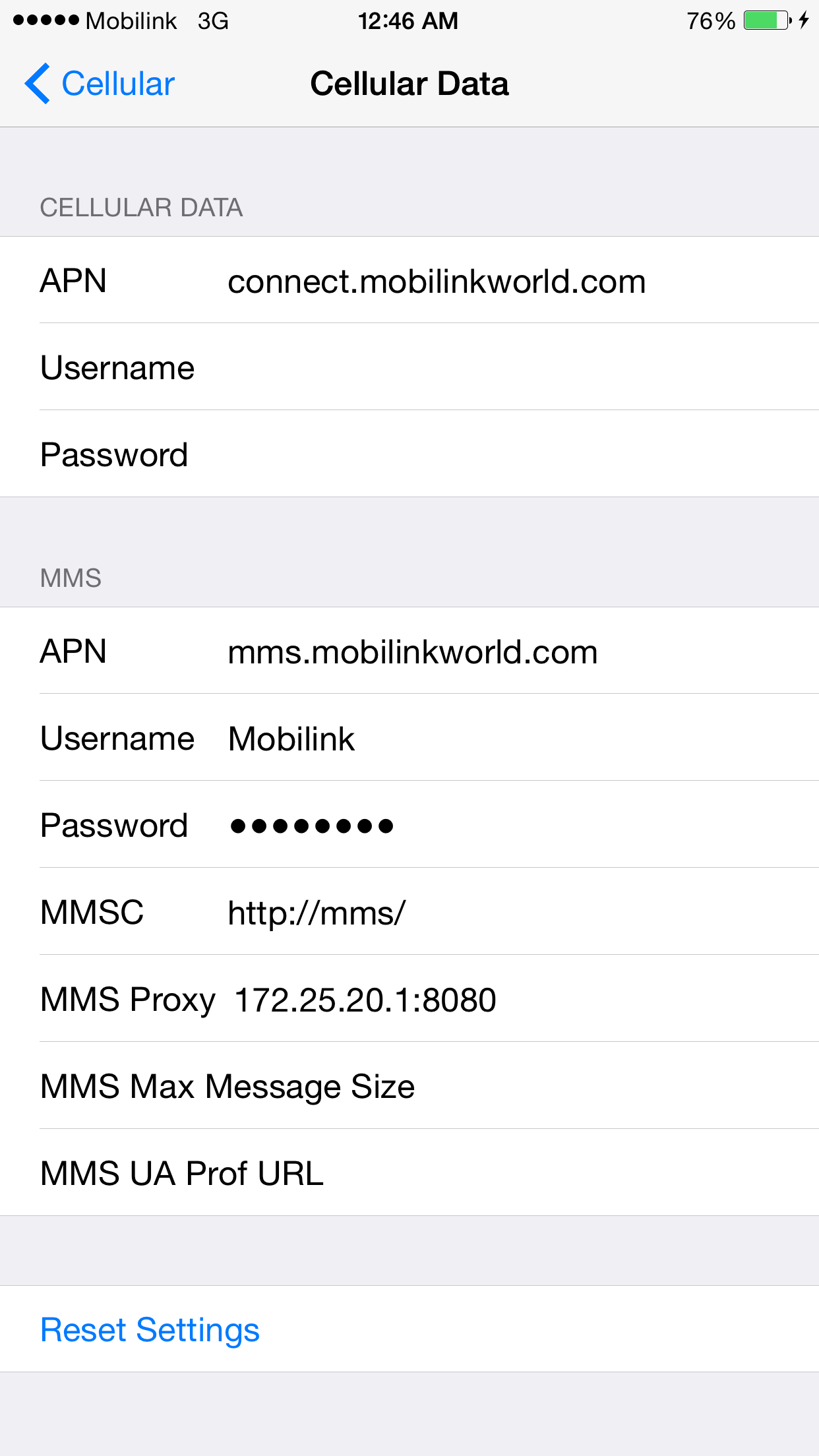Select MMS Max Message Size field
819x1456 pixels.
coord(409,1086)
